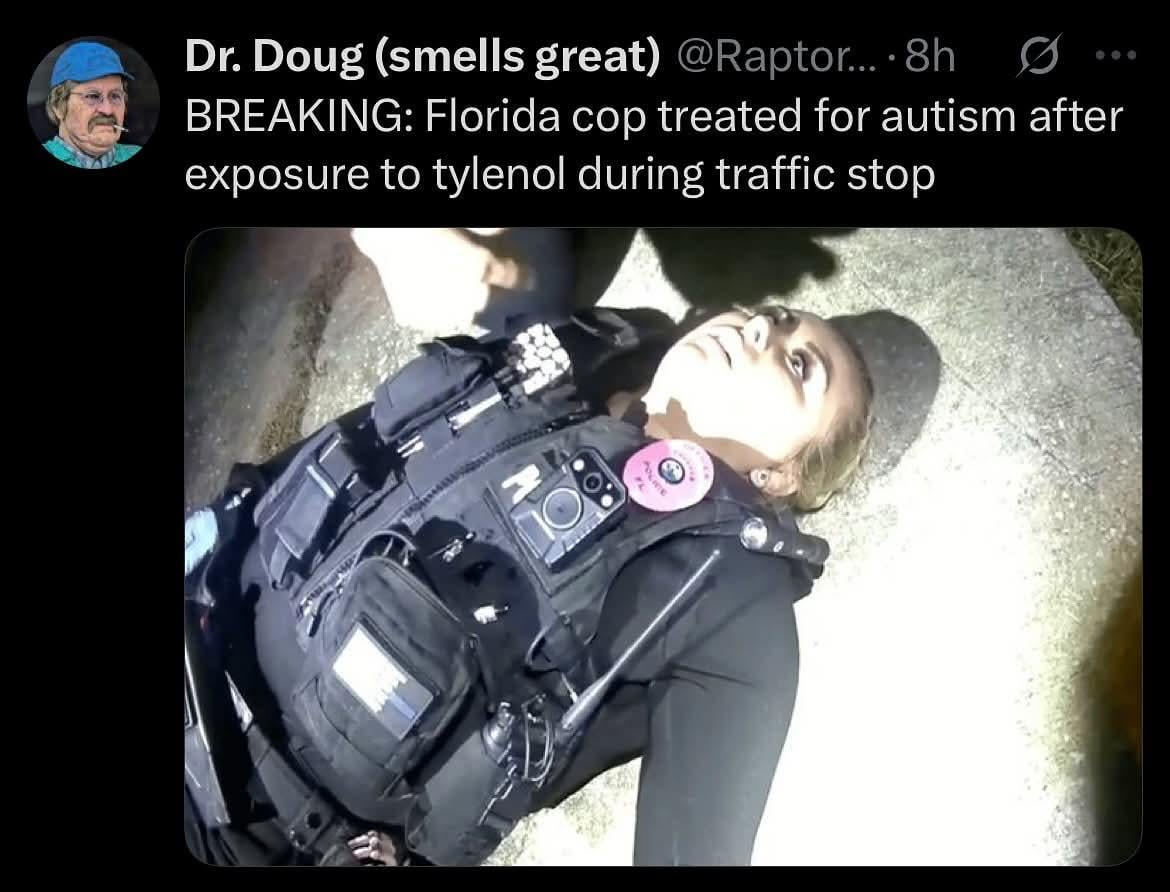This screenshot has width=1170, height=892.
Task: Click the text 'exposure to tylenol during traffic stop'
Action: tap(560, 174)
